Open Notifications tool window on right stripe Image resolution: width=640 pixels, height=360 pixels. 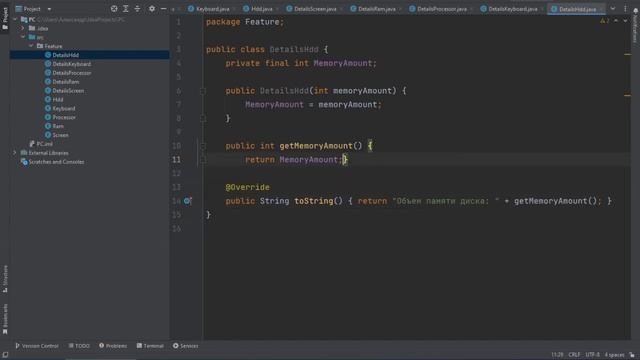click(635, 25)
